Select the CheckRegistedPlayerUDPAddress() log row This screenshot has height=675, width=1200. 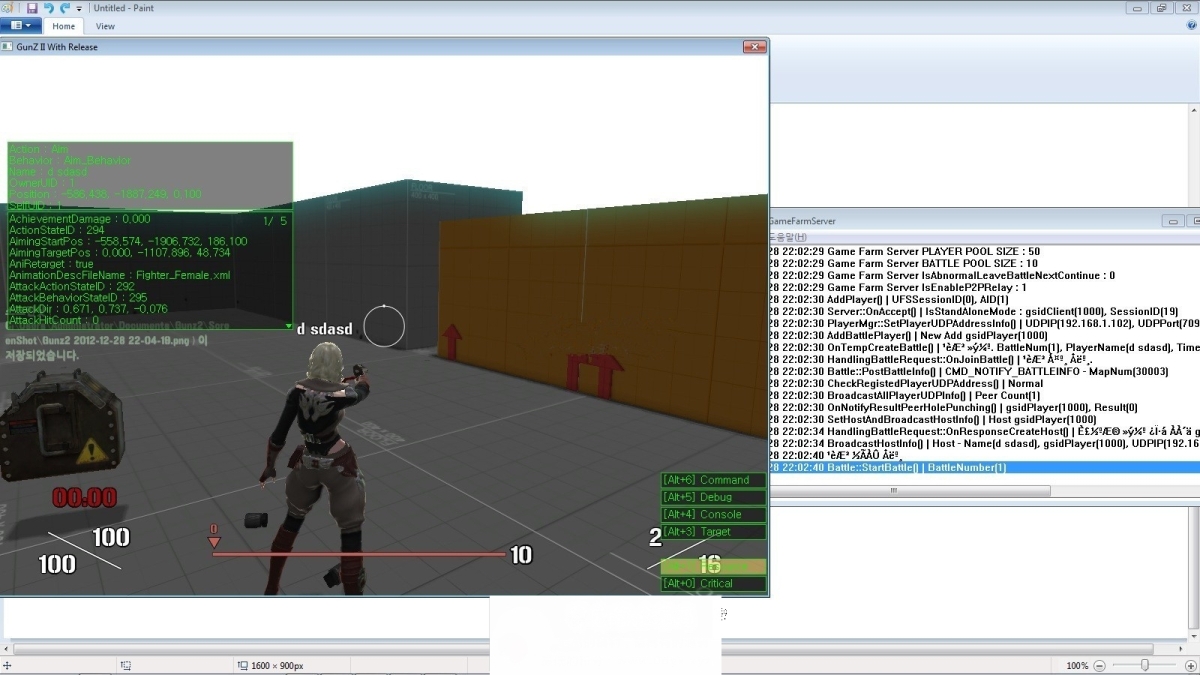click(984, 383)
